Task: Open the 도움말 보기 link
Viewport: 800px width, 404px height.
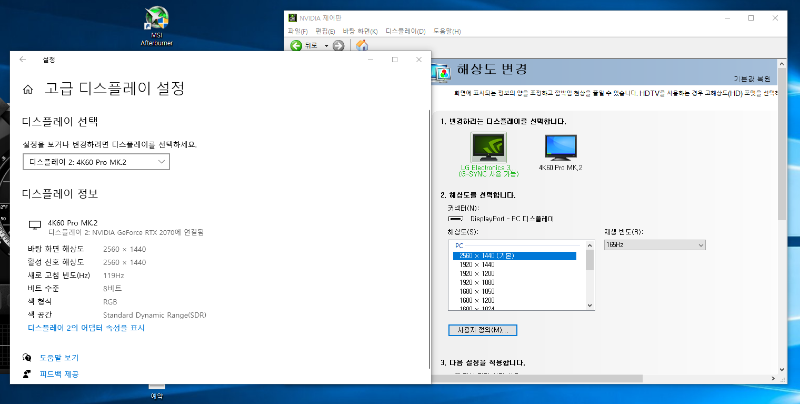Action: pos(59,358)
